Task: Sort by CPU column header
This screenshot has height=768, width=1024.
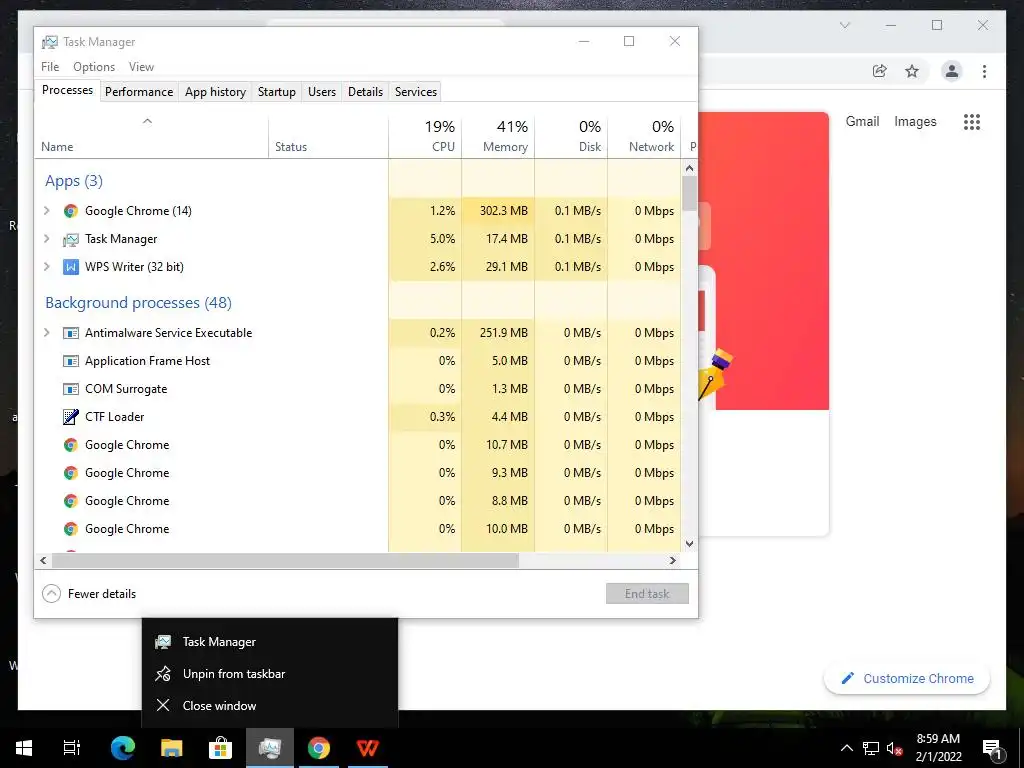Action: [425, 137]
